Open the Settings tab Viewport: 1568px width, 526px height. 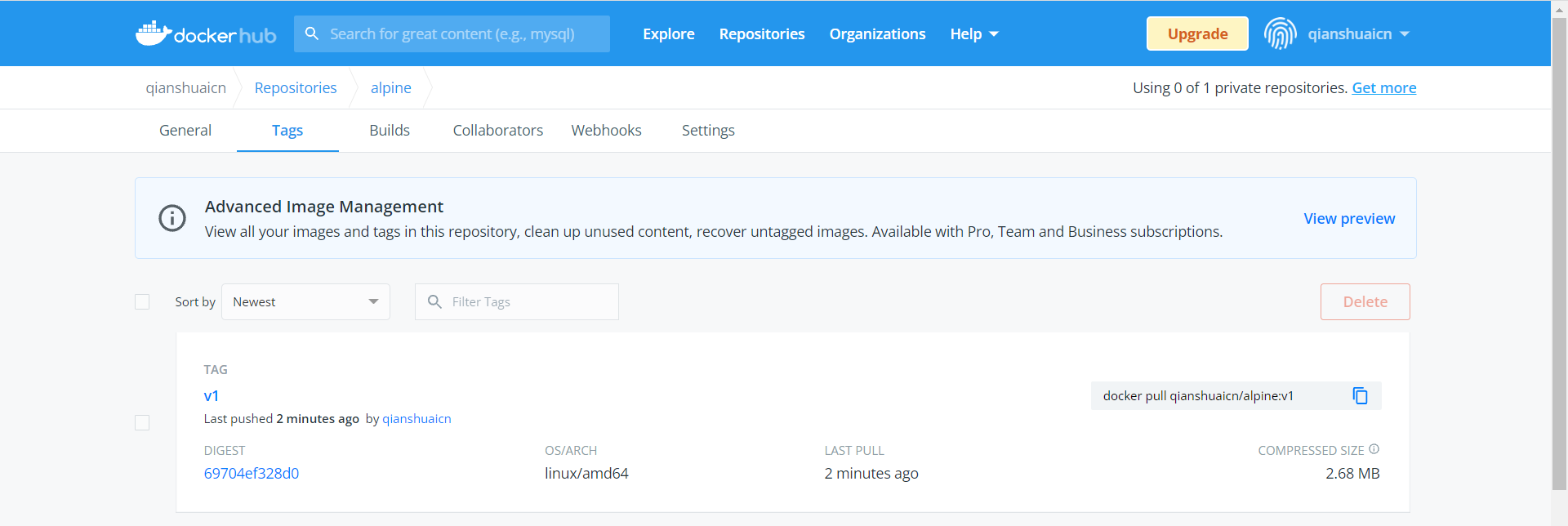[x=708, y=130]
